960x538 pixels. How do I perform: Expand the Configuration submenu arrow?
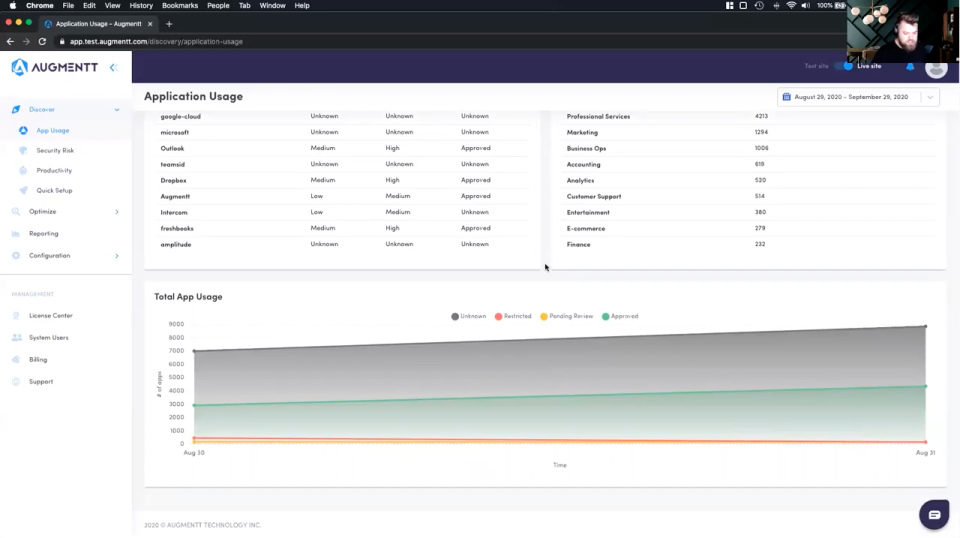117,256
